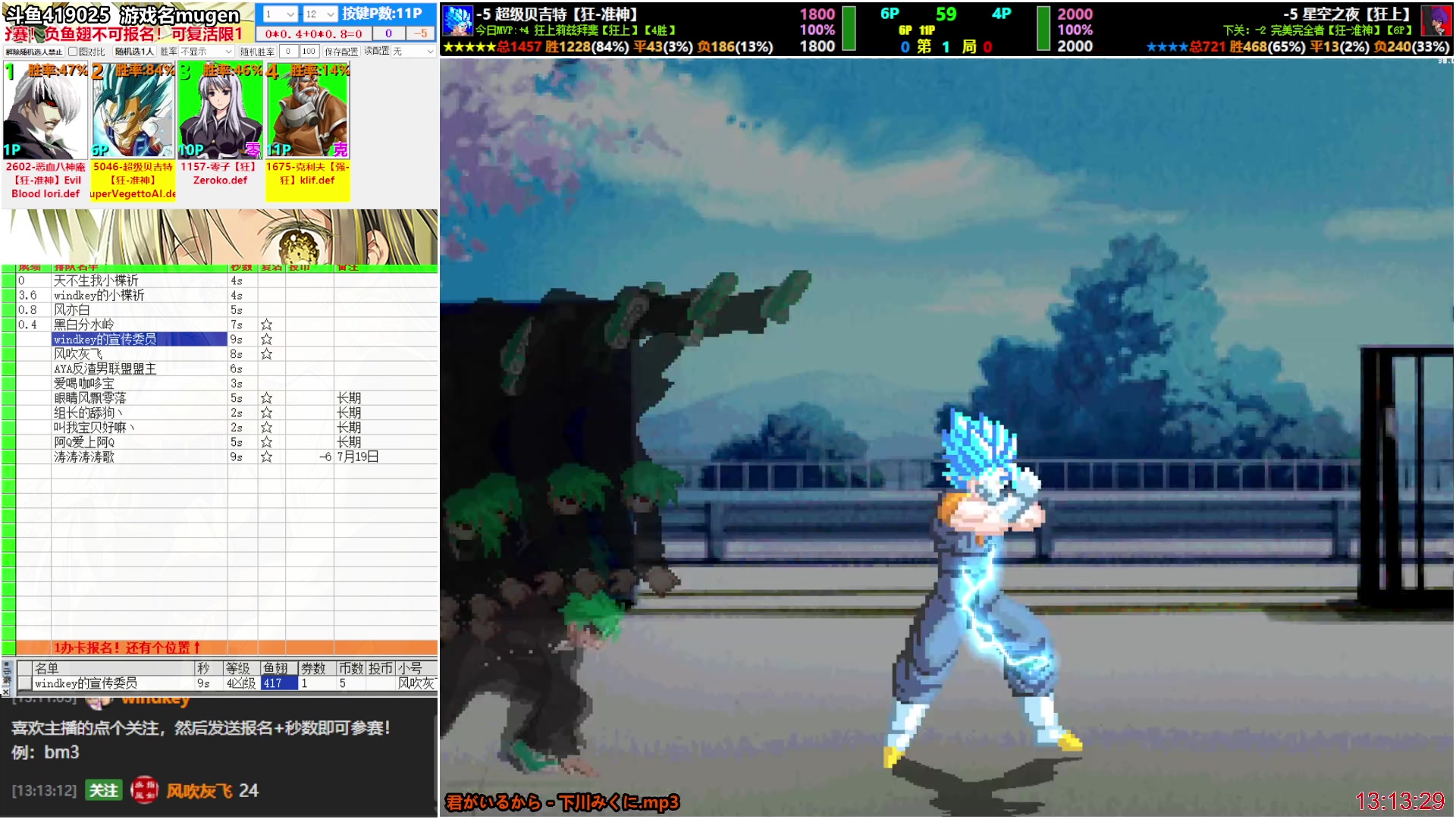The image size is (1456, 819).
Task: Click the star icon in 涛涛涛涛歌 row
Action: tap(266, 457)
